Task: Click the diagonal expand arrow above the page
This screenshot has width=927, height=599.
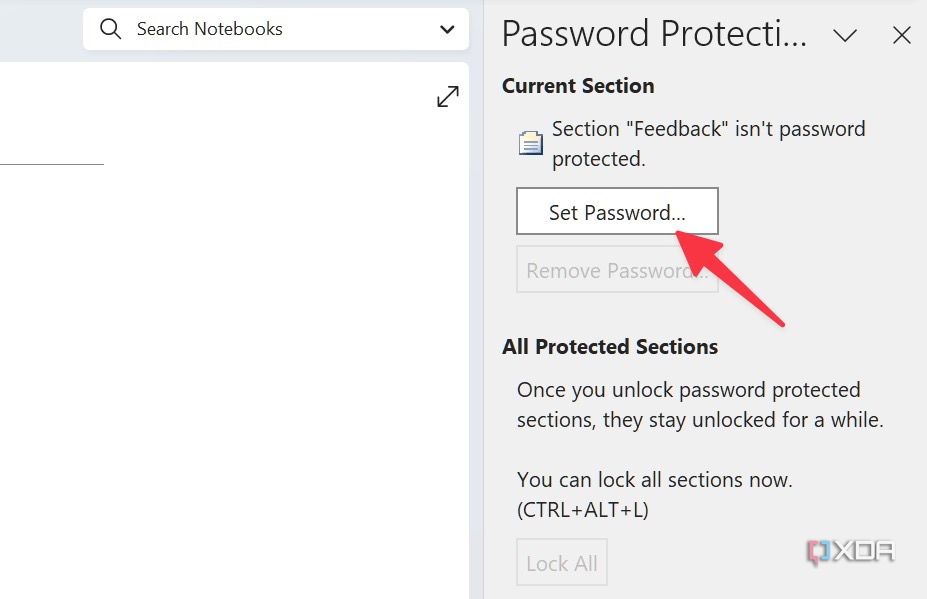Action: (447, 96)
